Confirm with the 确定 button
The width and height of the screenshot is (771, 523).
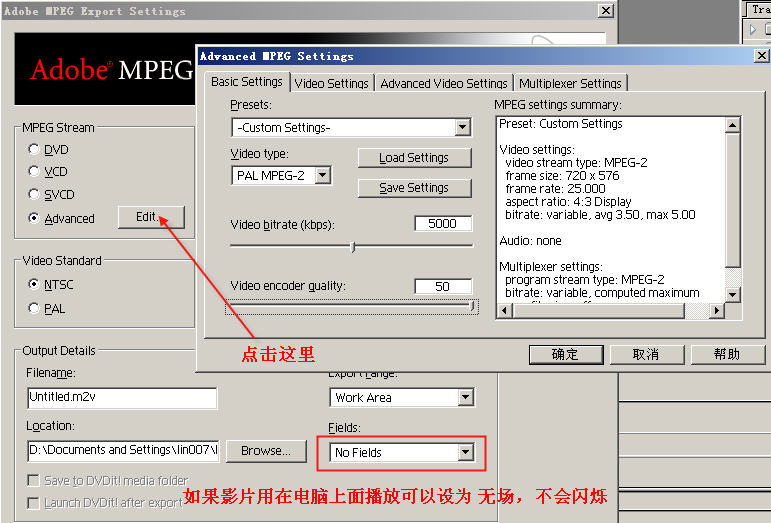[x=565, y=354]
